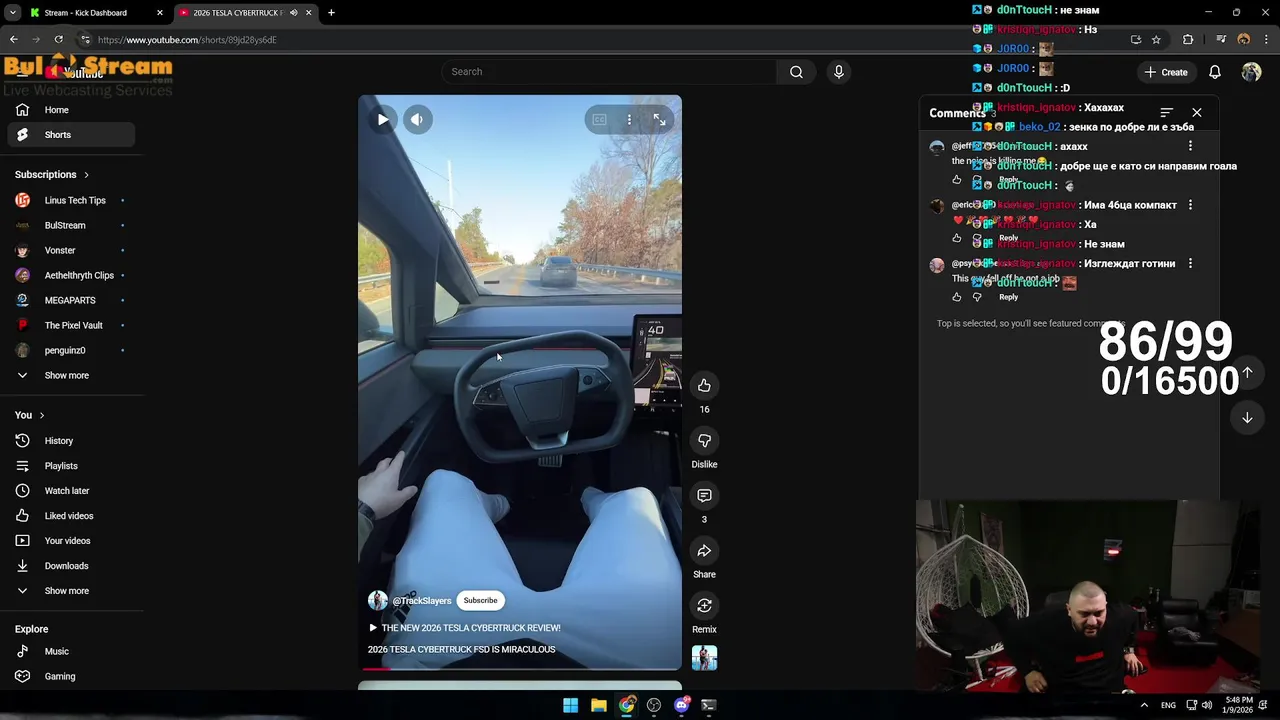Open MEGAPARTS subscription
Viewport: 1280px width, 720px height.
(x=70, y=300)
